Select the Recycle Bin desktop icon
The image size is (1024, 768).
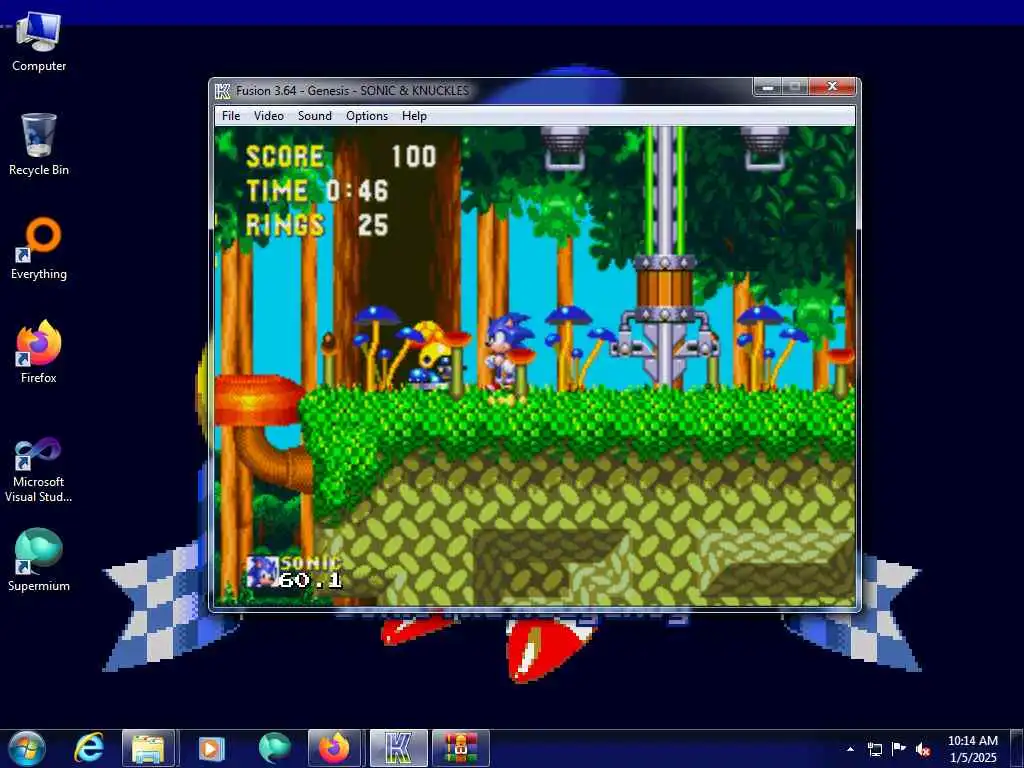click(39, 145)
